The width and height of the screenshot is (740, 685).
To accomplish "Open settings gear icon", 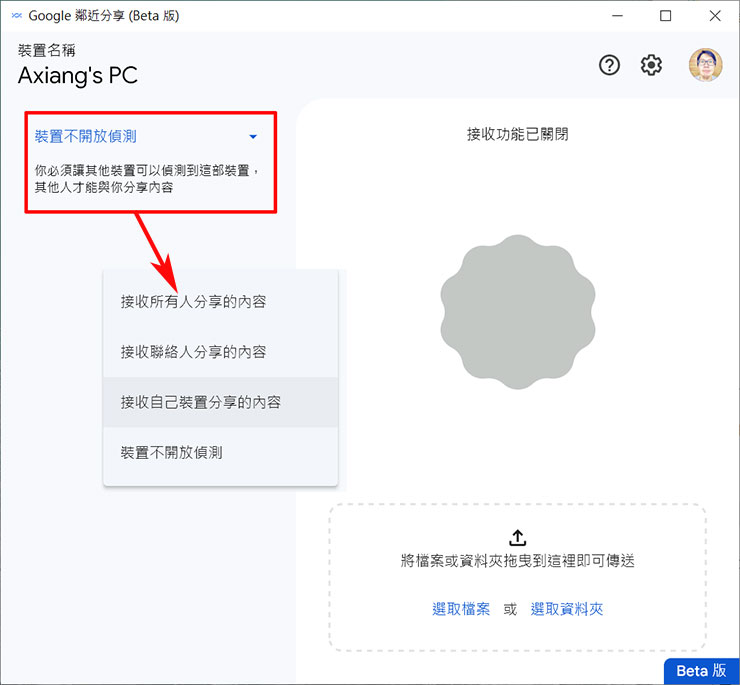I will (x=651, y=65).
